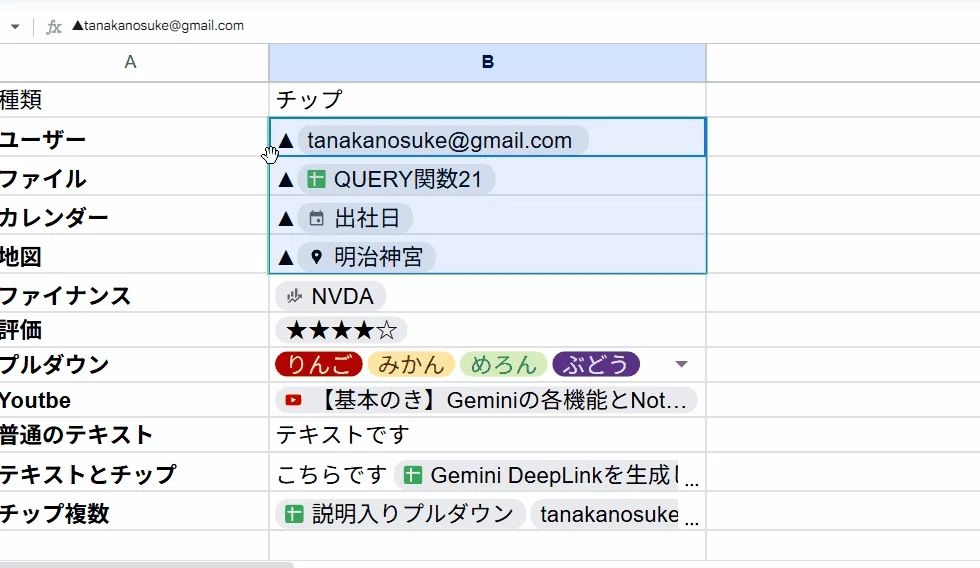Click the purple ぶどう dropdown chip
980x568 pixels.
[596, 364]
